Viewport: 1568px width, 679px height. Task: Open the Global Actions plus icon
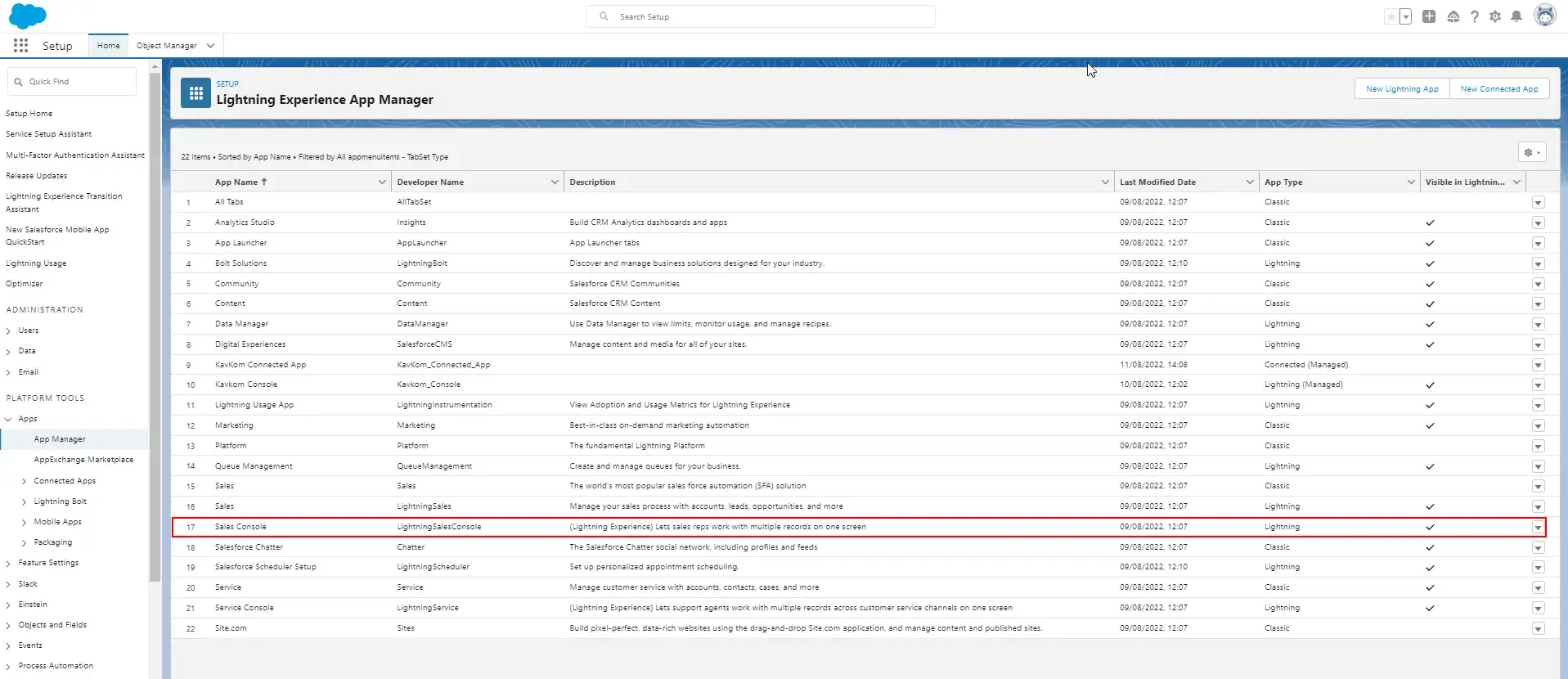click(1429, 16)
